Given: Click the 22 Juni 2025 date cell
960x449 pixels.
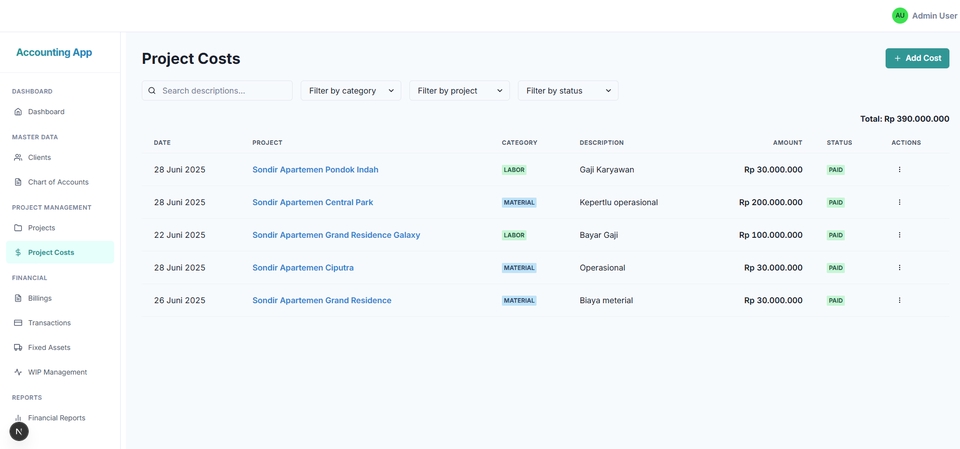Looking at the screenshot, I should pyautogui.click(x=179, y=235).
